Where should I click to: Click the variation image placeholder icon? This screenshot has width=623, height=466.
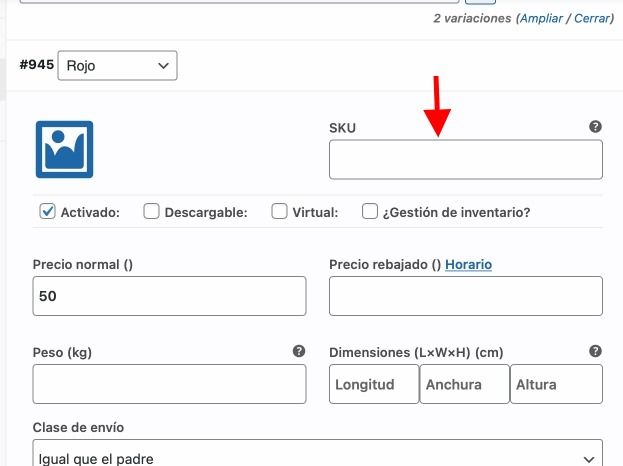coord(64,149)
